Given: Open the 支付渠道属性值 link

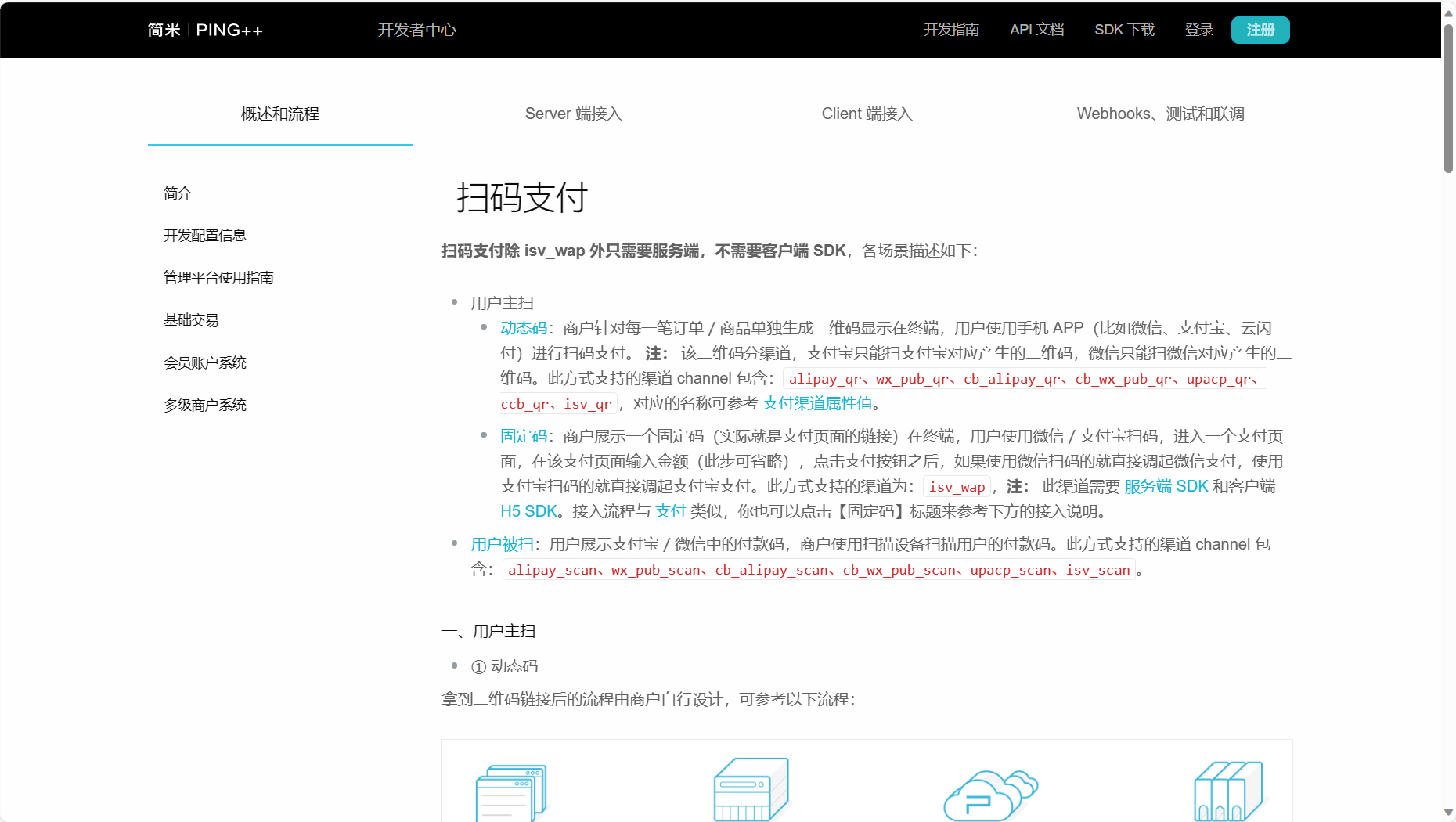Looking at the screenshot, I should click(x=817, y=403).
